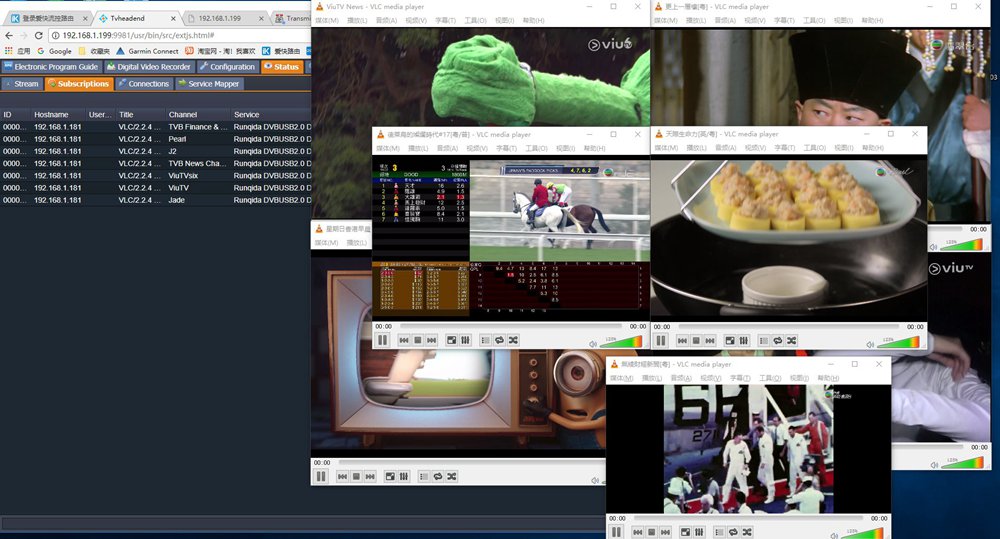Show playlist in horse racing VLC window

pyautogui.click(x=485, y=340)
